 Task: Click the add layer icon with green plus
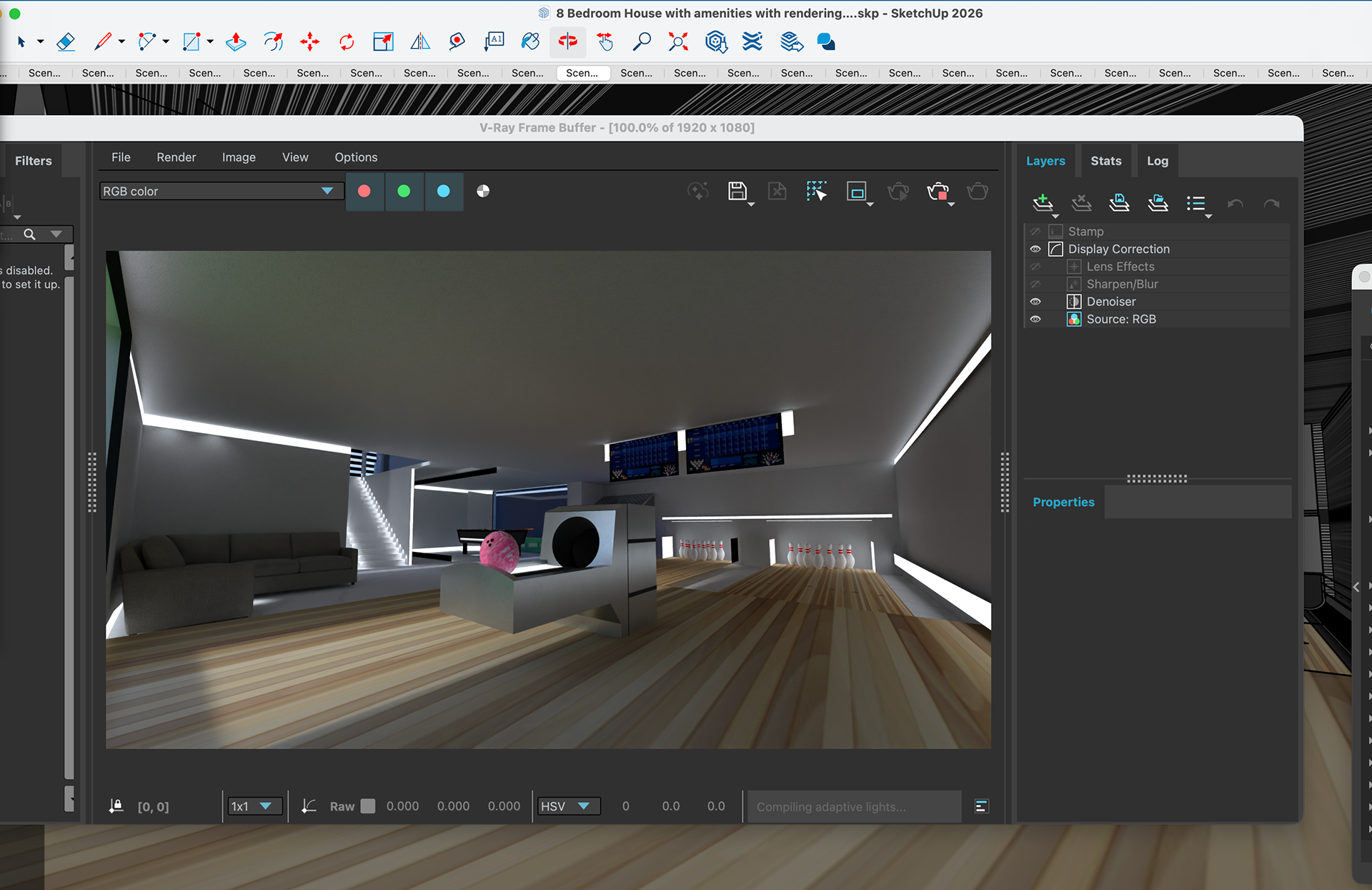(x=1043, y=203)
